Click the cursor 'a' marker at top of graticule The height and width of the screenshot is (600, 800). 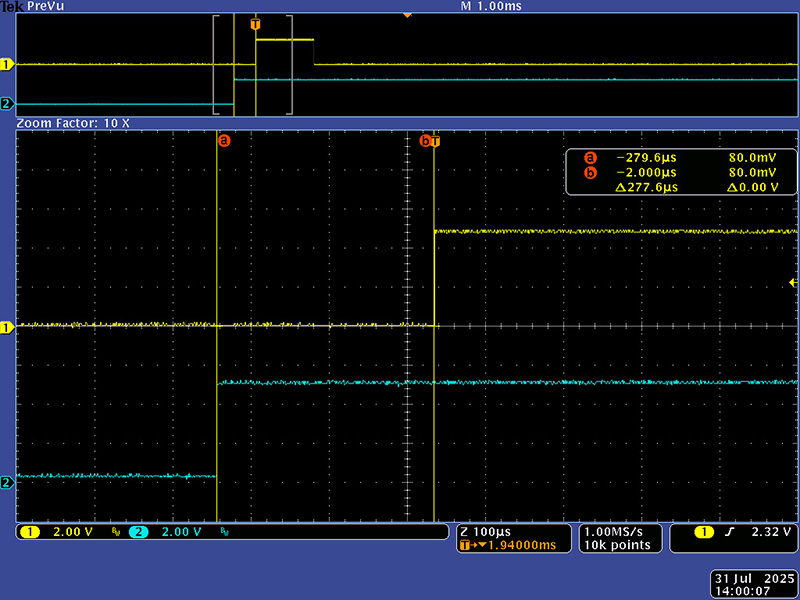tap(224, 141)
